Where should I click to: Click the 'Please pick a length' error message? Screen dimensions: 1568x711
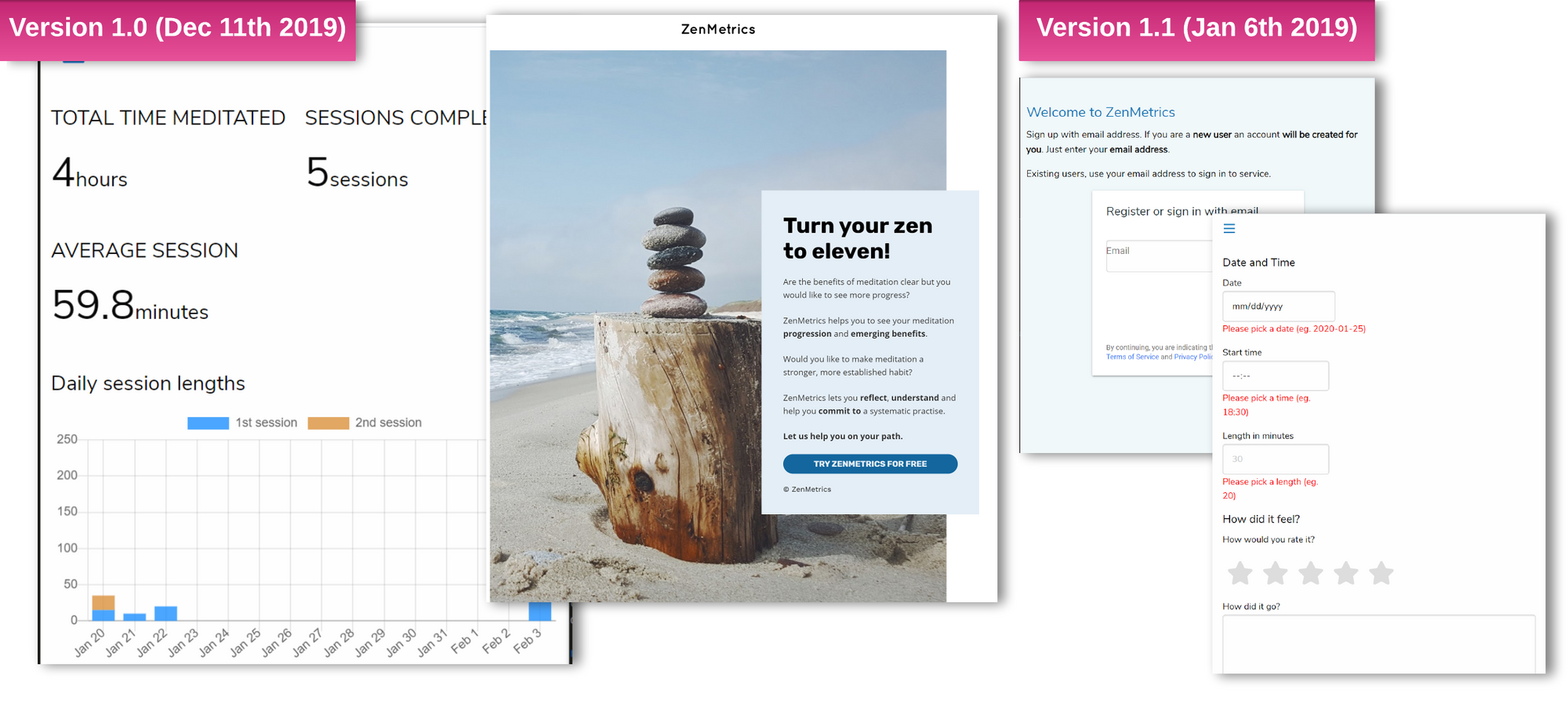click(x=1270, y=488)
